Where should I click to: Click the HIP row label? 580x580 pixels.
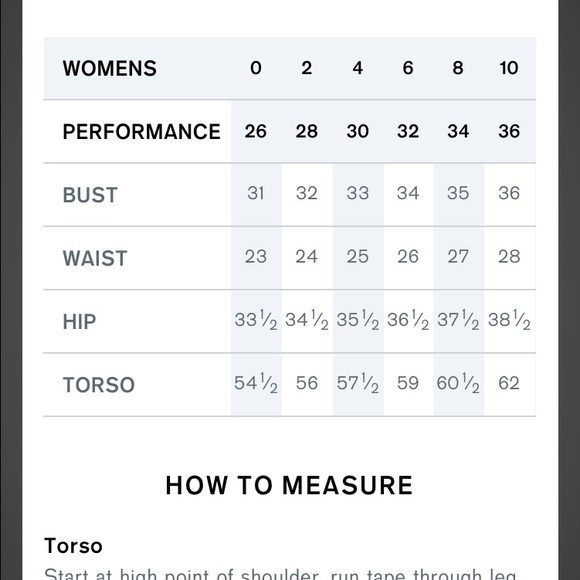(x=80, y=322)
